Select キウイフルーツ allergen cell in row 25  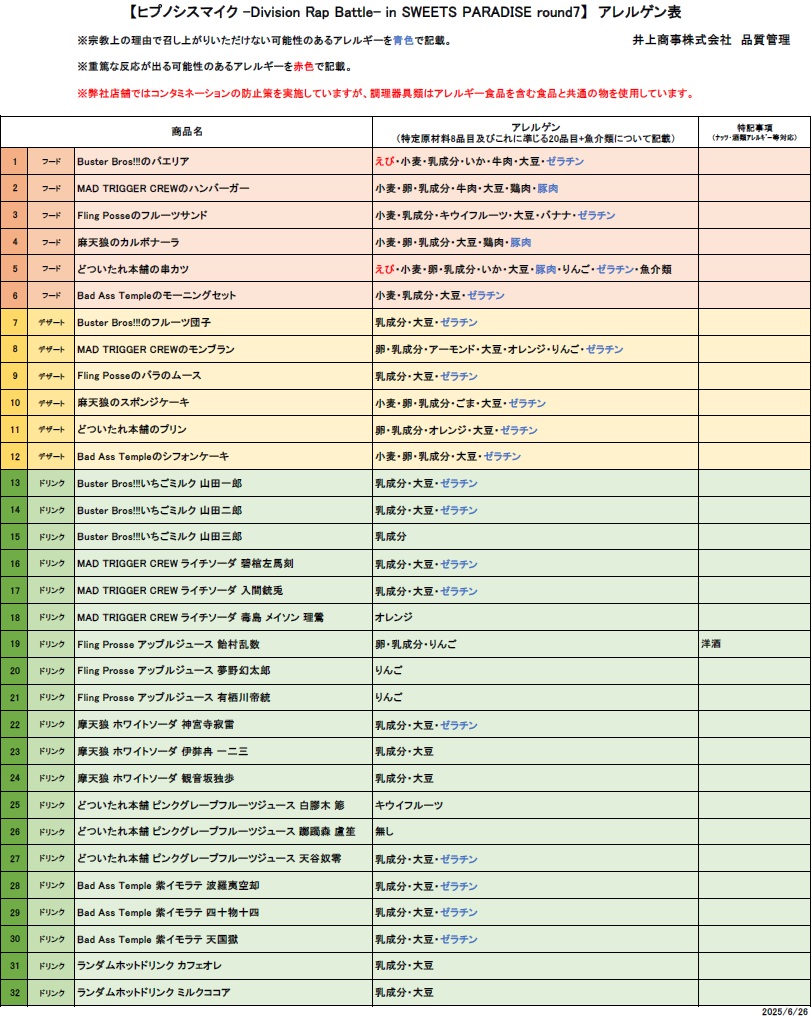[x=535, y=805]
